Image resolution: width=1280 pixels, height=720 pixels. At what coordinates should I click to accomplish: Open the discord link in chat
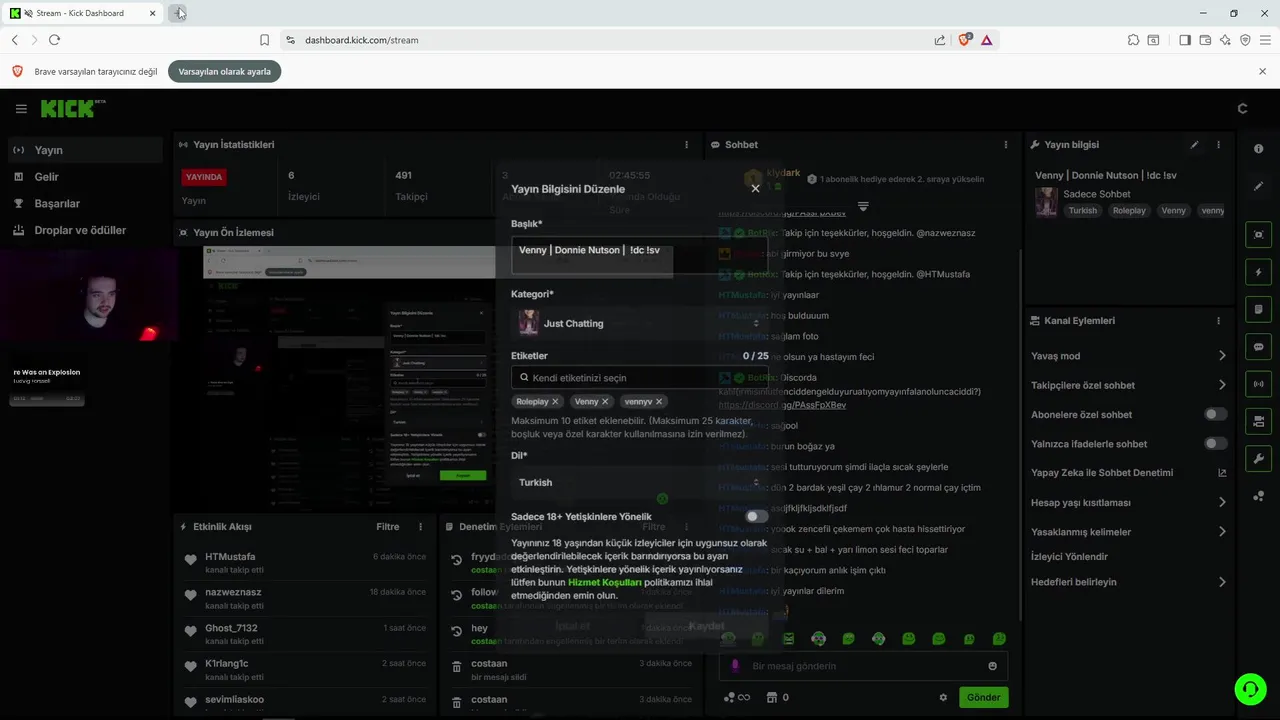tap(782, 405)
